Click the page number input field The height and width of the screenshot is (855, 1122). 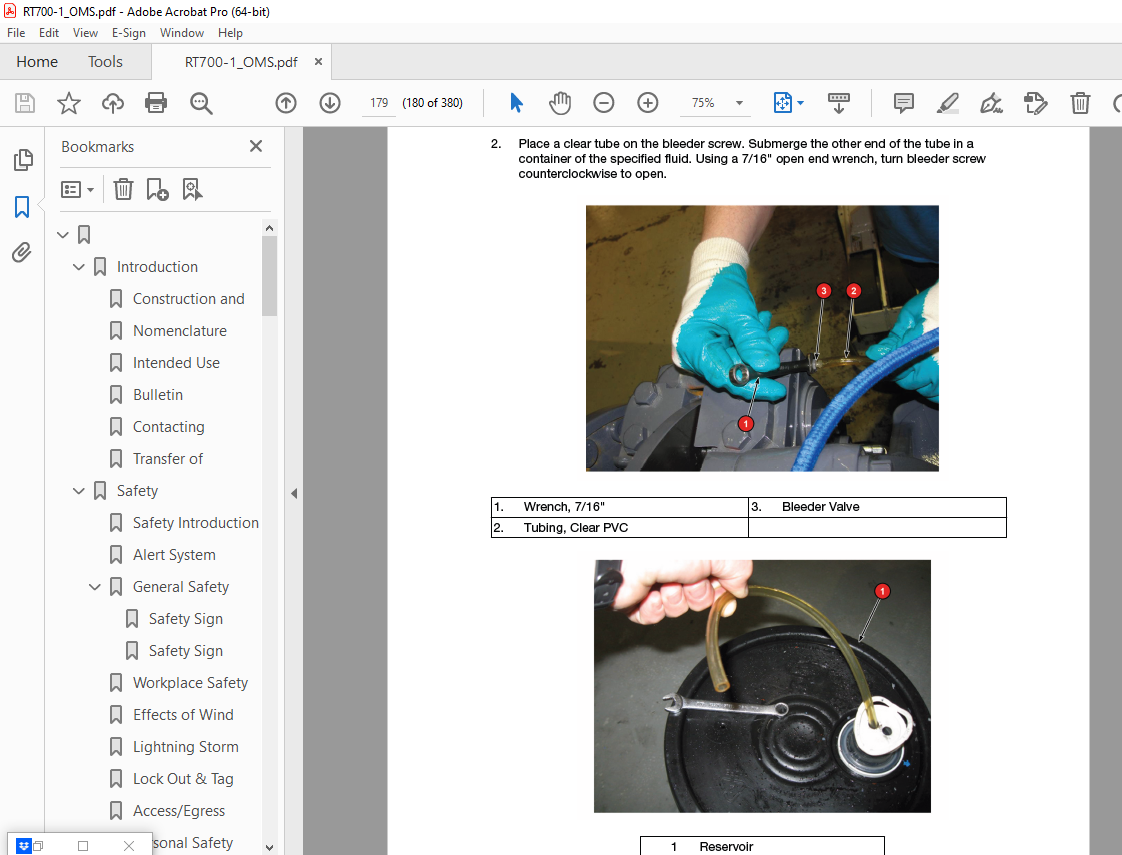[x=379, y=103]
